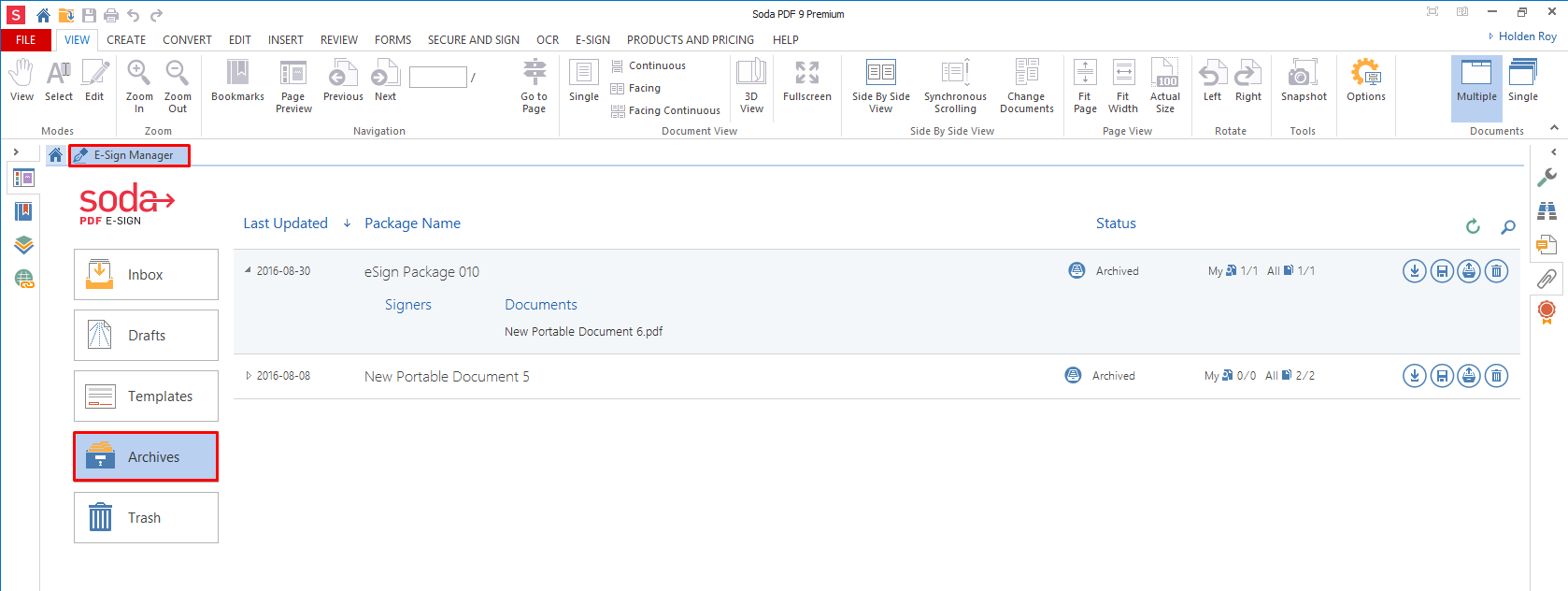Expand the left side panel chevron
This screenshot has width=1568, height=591.
coord(16,151)
